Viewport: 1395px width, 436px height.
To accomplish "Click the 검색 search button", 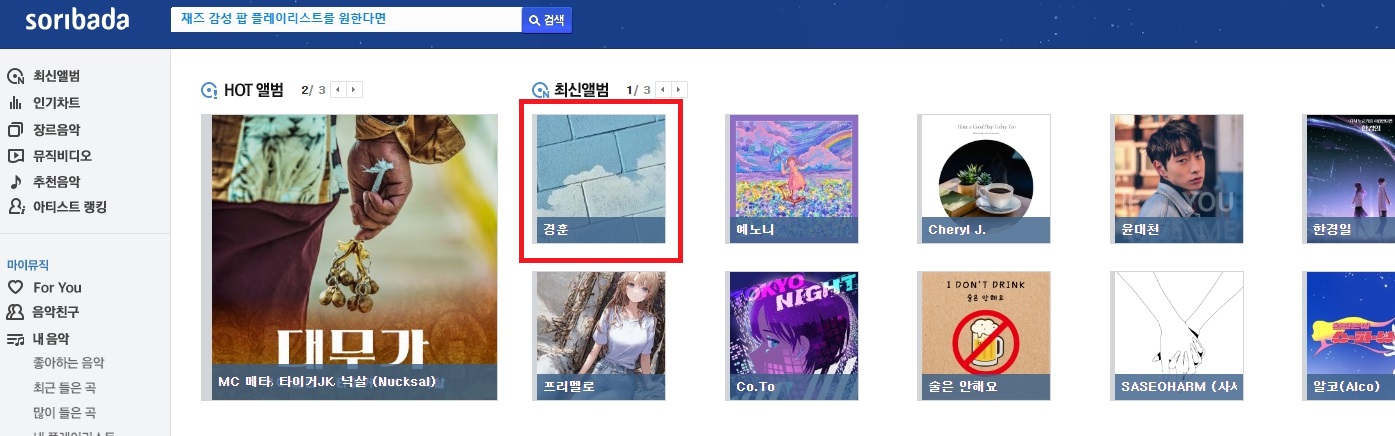I will pyautogui.click(x=547, y=20).
